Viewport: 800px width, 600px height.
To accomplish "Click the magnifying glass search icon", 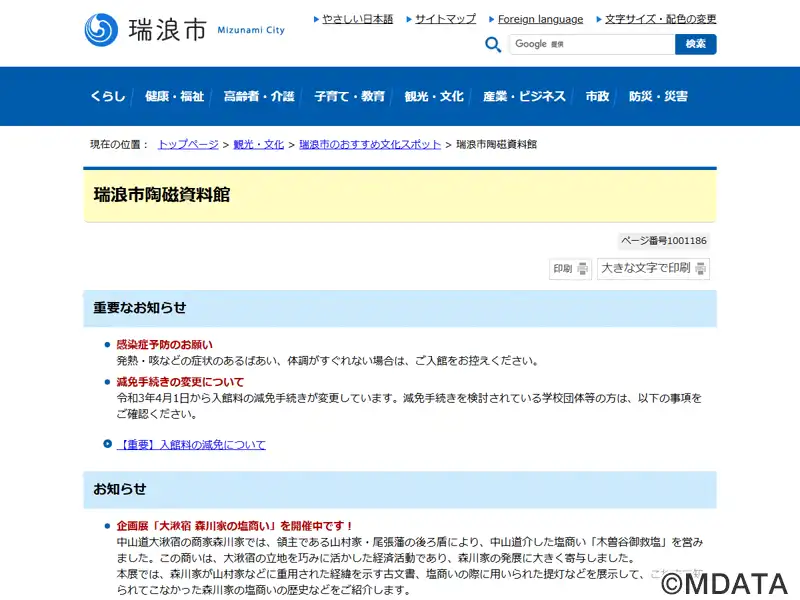I will click(493, 44).
